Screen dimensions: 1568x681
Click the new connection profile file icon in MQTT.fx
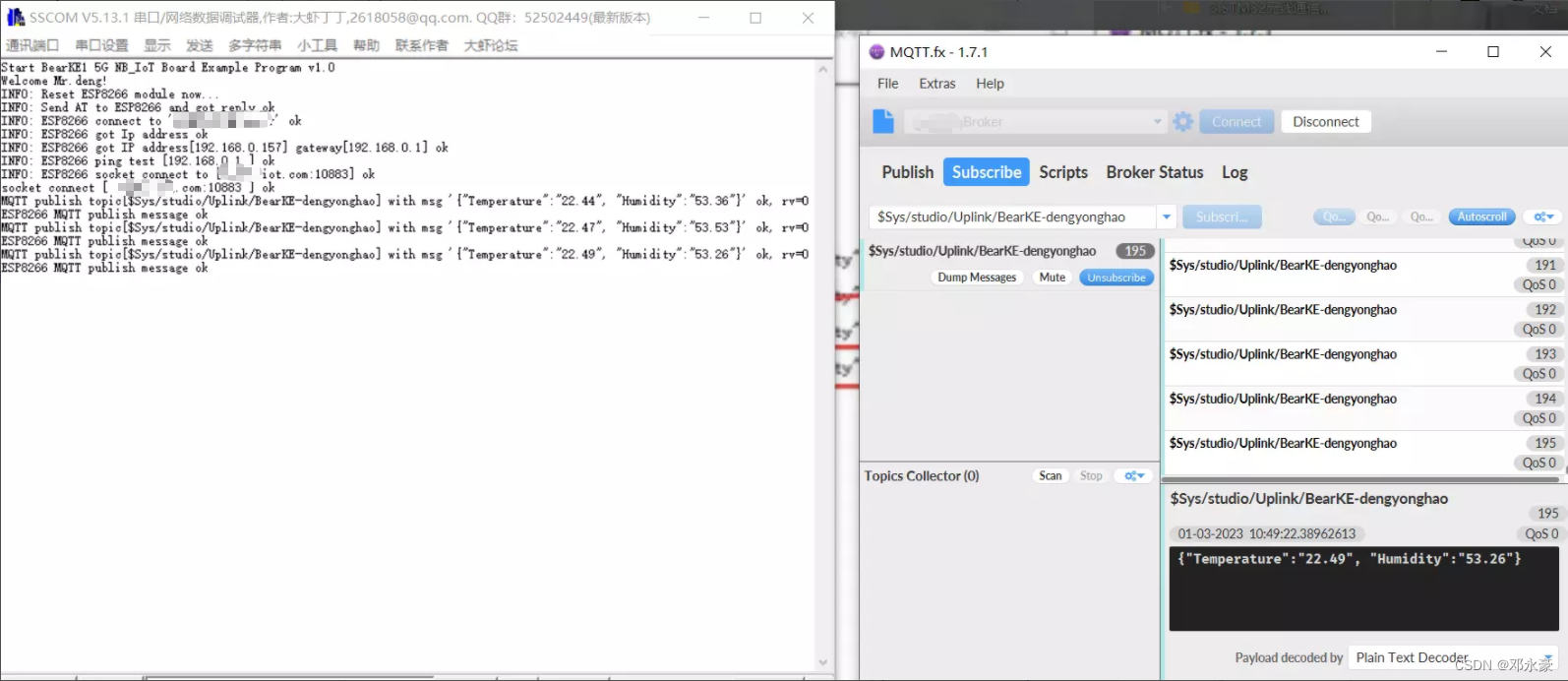(x=883, y=121)
